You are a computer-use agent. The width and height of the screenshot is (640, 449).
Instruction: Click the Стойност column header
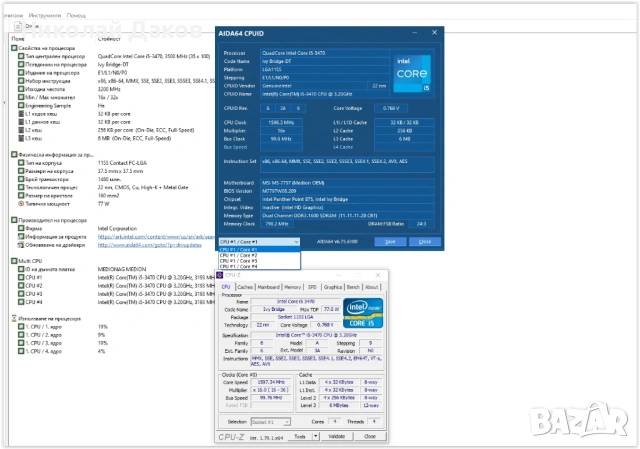pyautogui.click(x=110, y=38)
